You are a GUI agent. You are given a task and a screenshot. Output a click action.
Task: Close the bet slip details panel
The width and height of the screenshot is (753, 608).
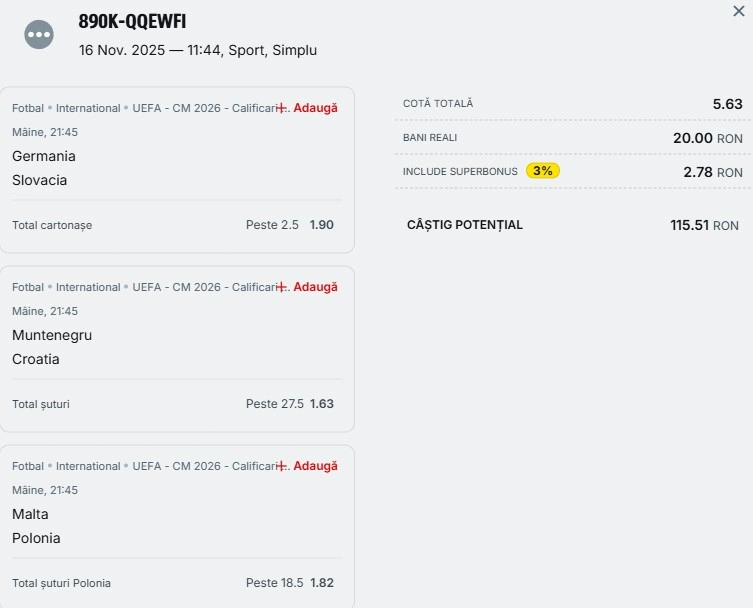[738, 11]
